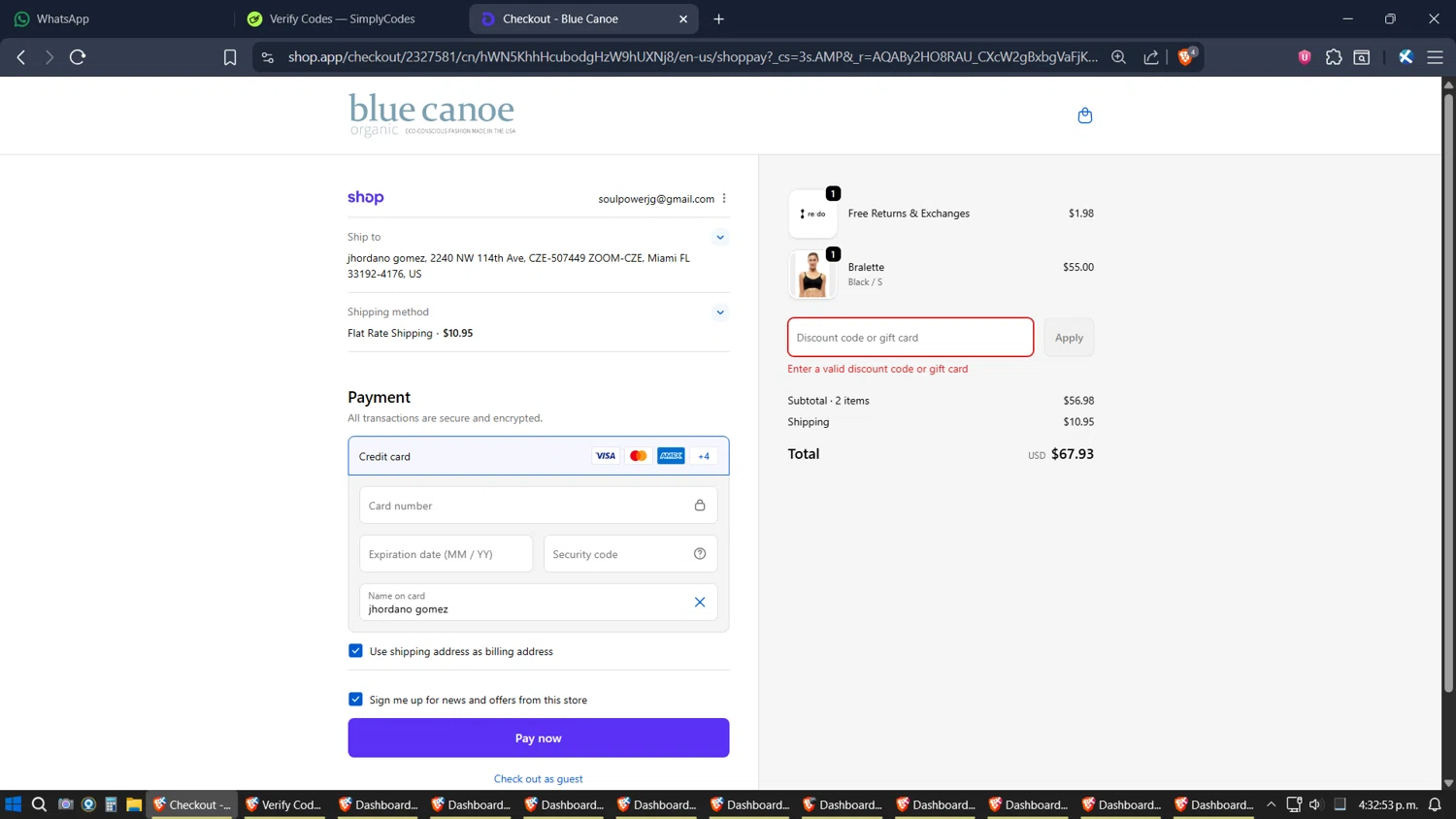The height and width of the screenshot is (819, 1456).
Task: Switch to the WhatsApp tab
Action: coord(116,18)
